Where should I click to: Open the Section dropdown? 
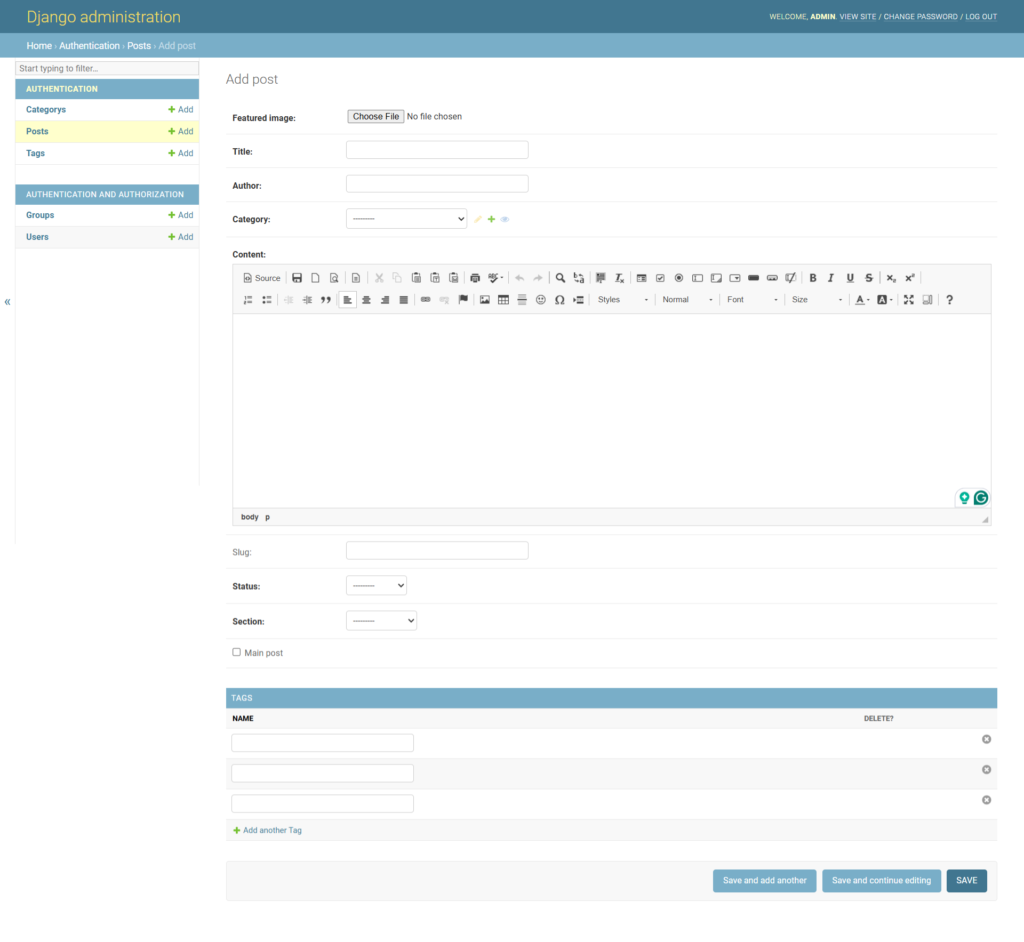[x=381, y=621]
